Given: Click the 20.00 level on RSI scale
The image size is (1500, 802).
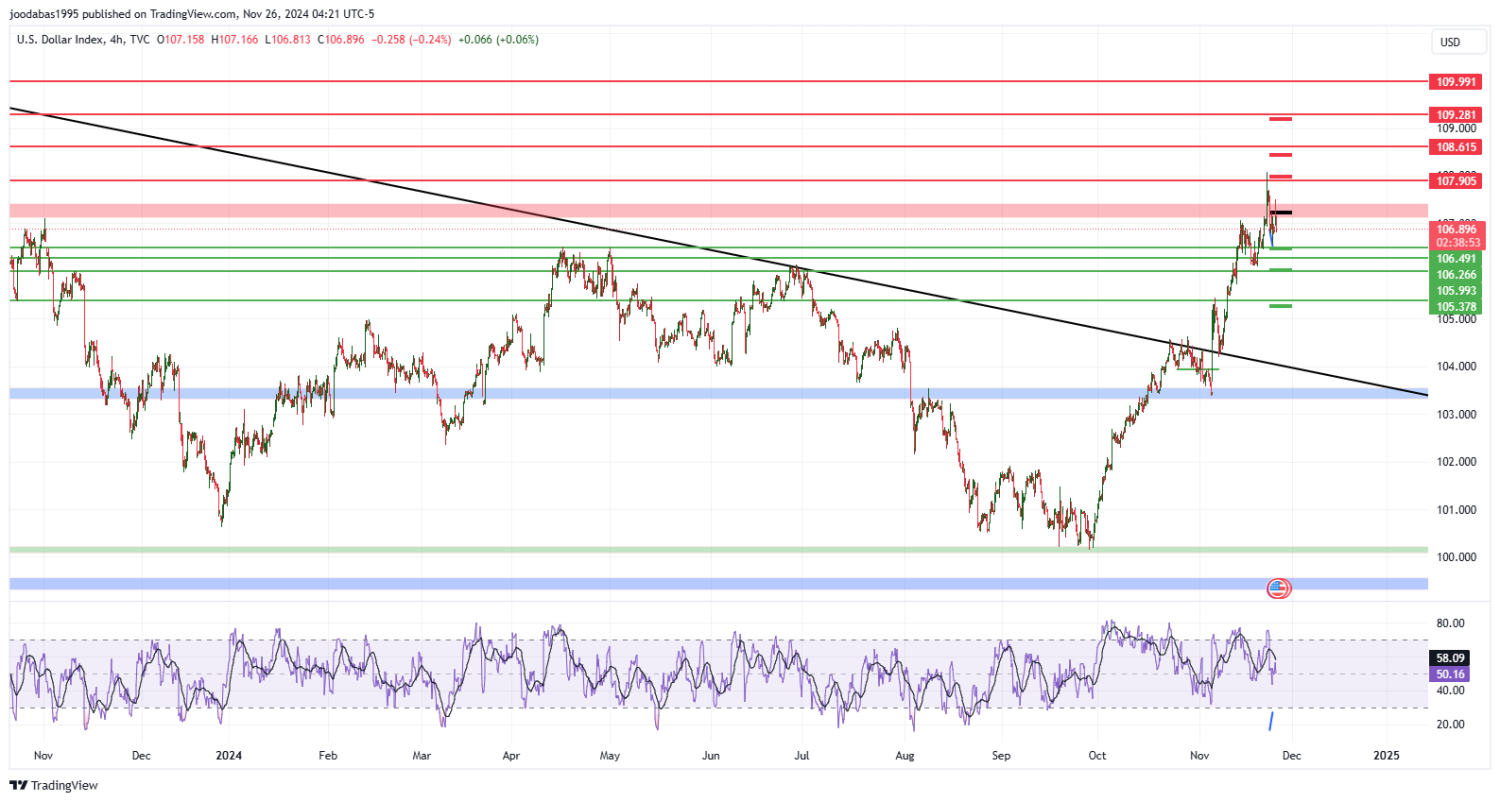Looking at the screenshot, I should click(x=1451, y=724).
